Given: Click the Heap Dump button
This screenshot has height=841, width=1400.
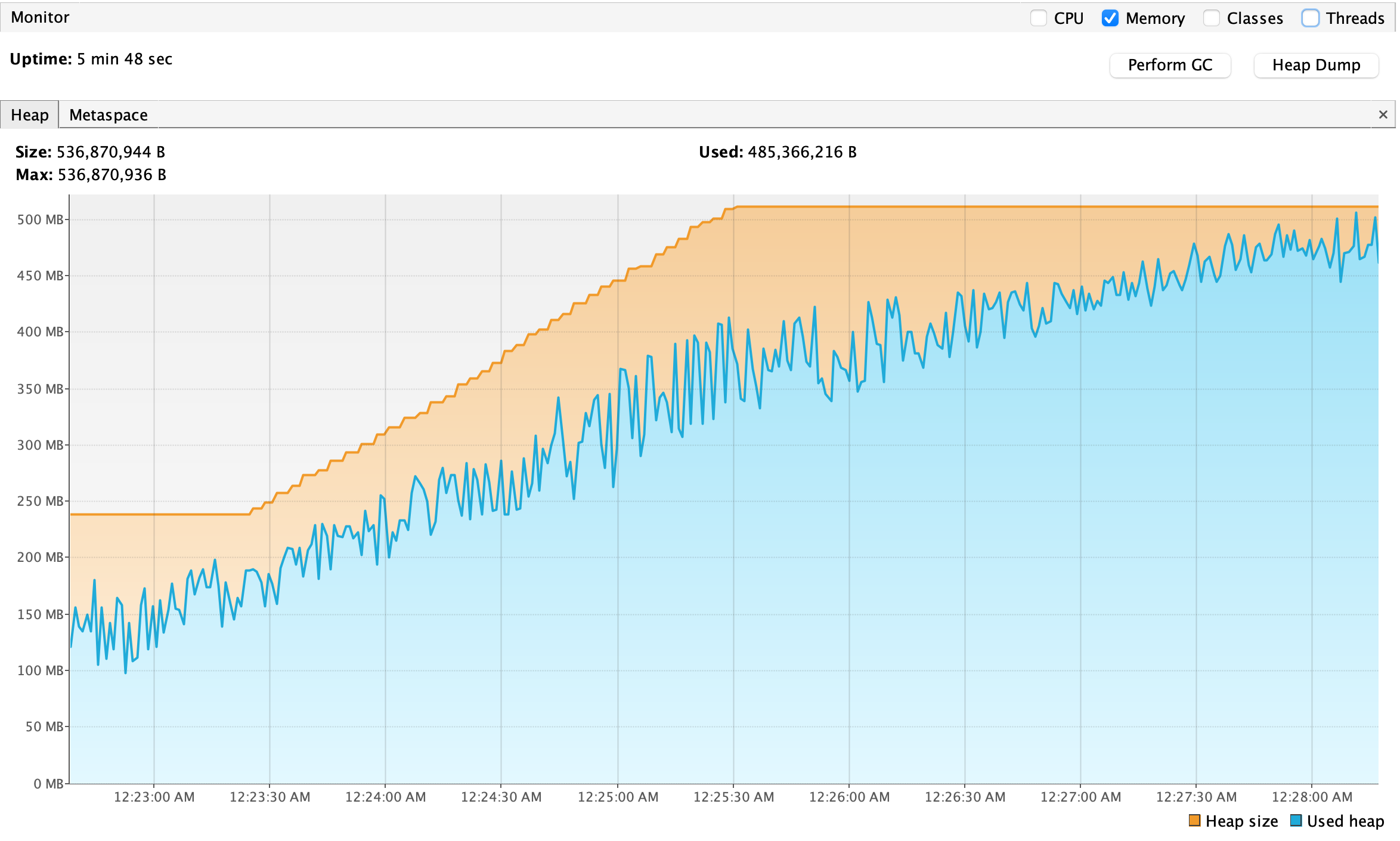Looking at the screenshot, I should (1316, 65).
